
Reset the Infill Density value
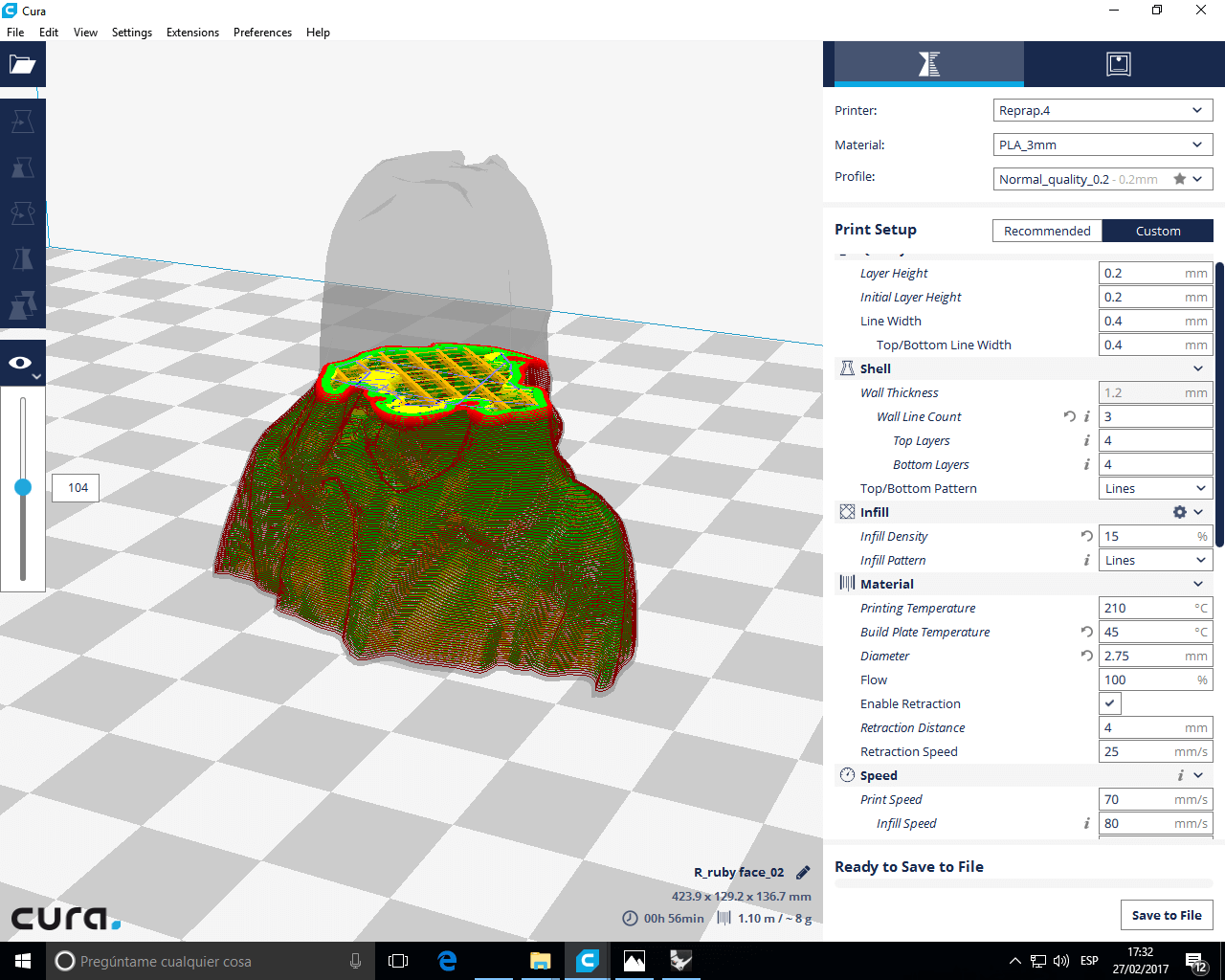[x=1087, y=536]
